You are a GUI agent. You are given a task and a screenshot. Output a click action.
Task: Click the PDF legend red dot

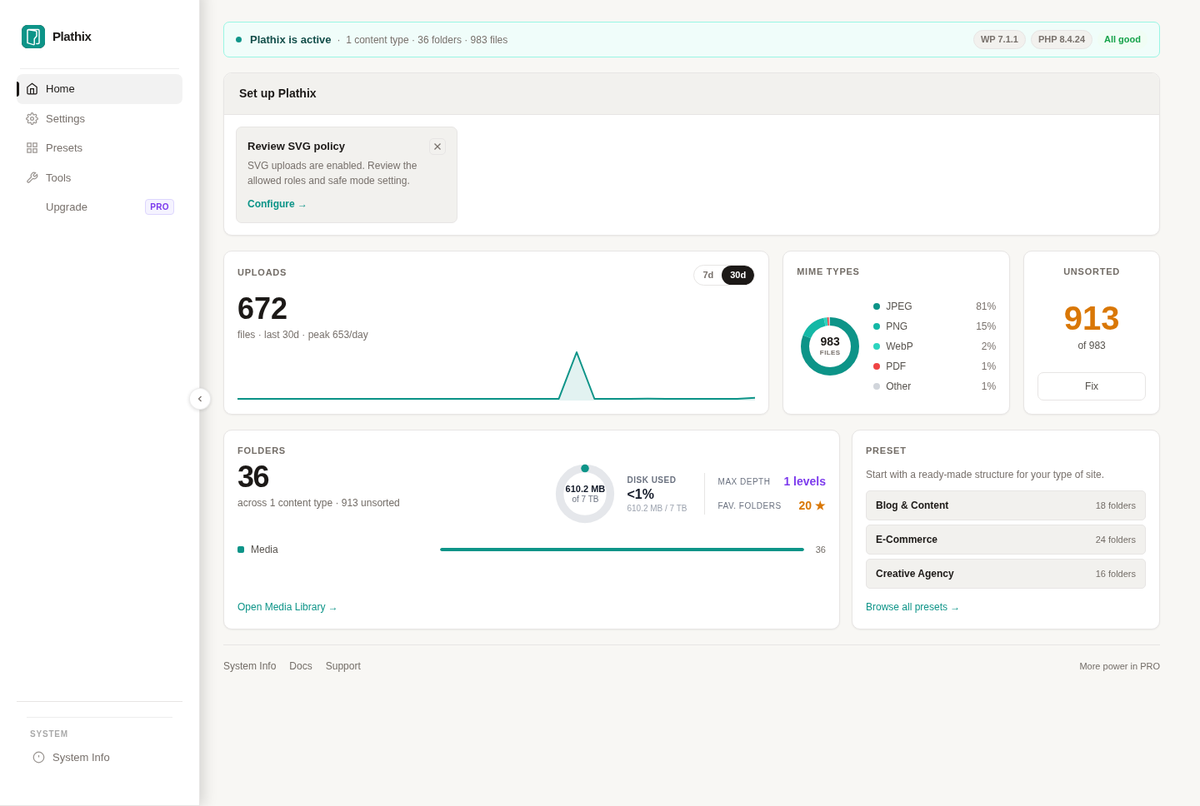877,366
